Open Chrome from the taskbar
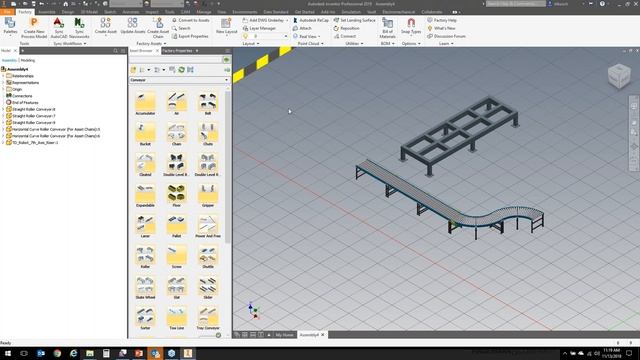The height and width of the screenshot is (360, 640). (x=57, y=353)
